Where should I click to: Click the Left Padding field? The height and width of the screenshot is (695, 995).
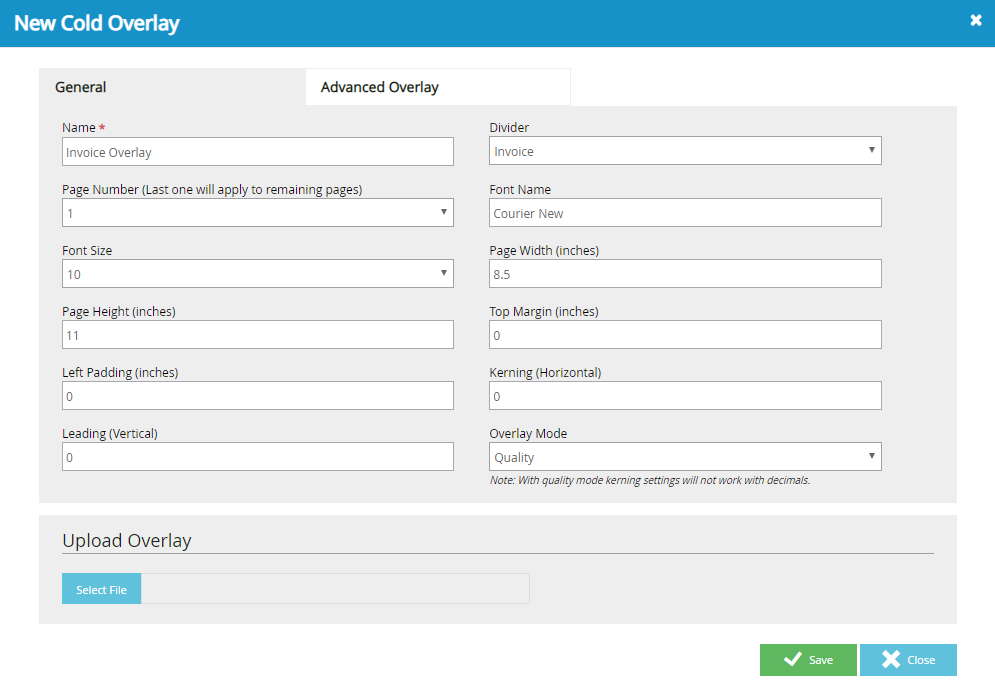click(x=257, y=396)
